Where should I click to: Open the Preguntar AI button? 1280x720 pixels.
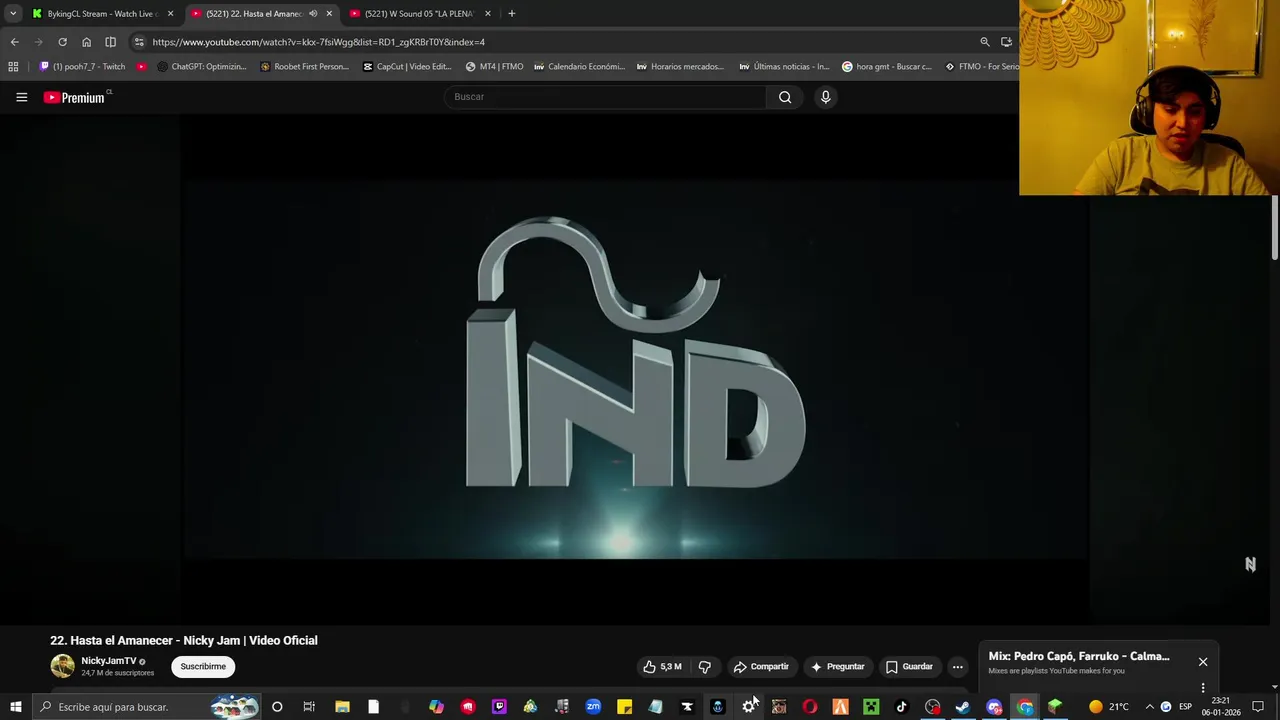(x=838, y=667)
